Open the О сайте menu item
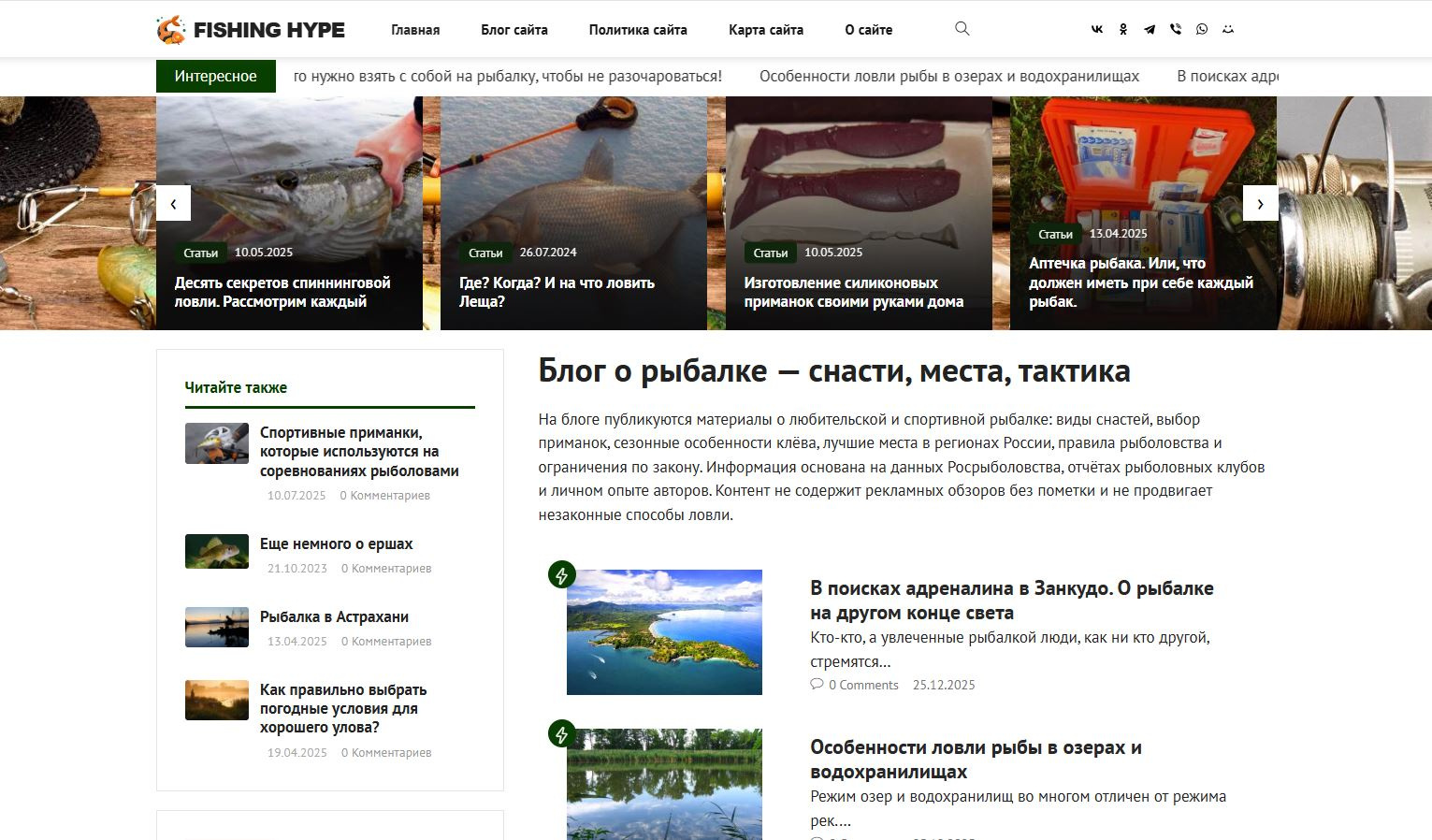1432x840 pixels. tap(869, 30)
